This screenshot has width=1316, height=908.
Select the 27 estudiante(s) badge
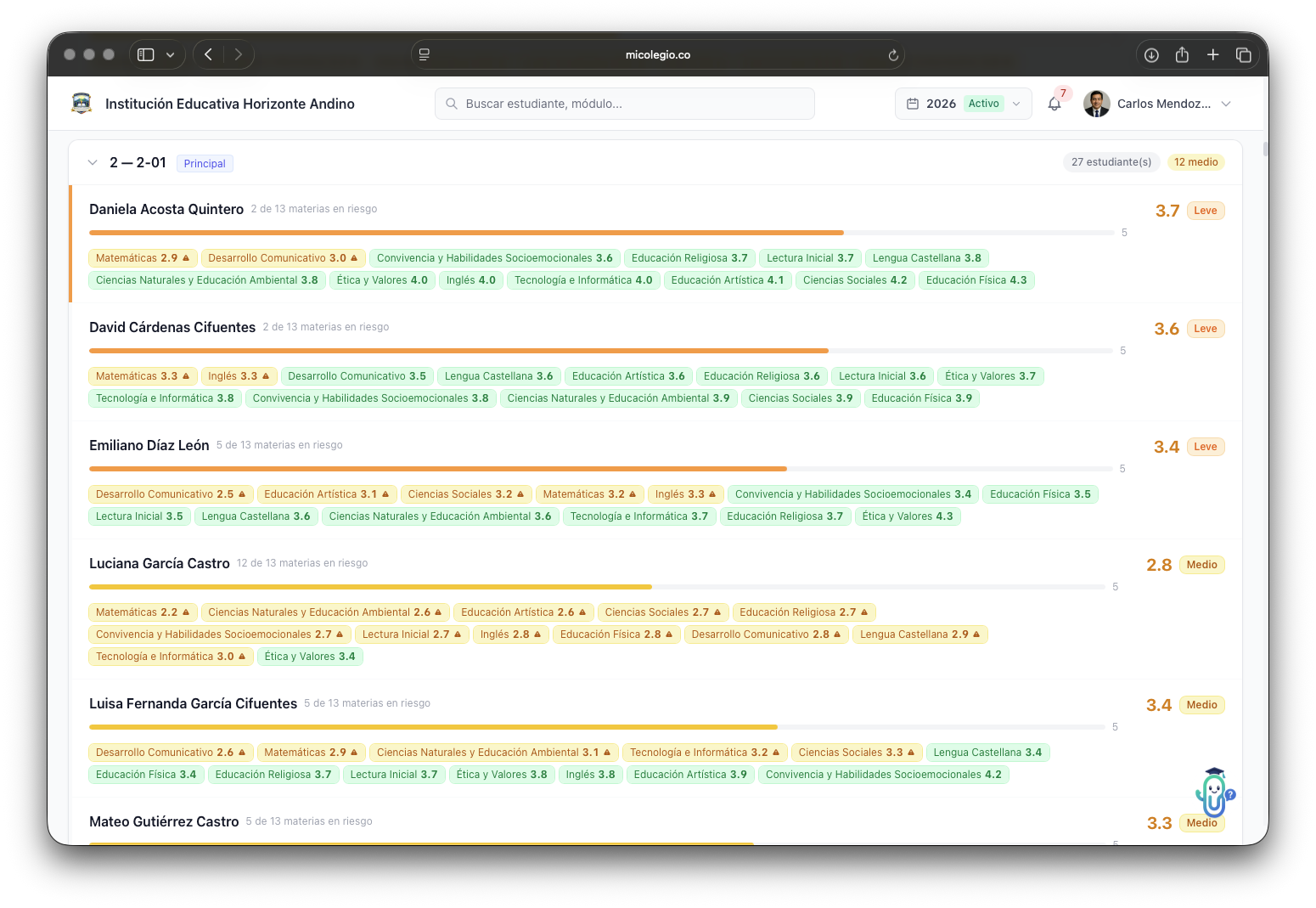(1111, 162)
